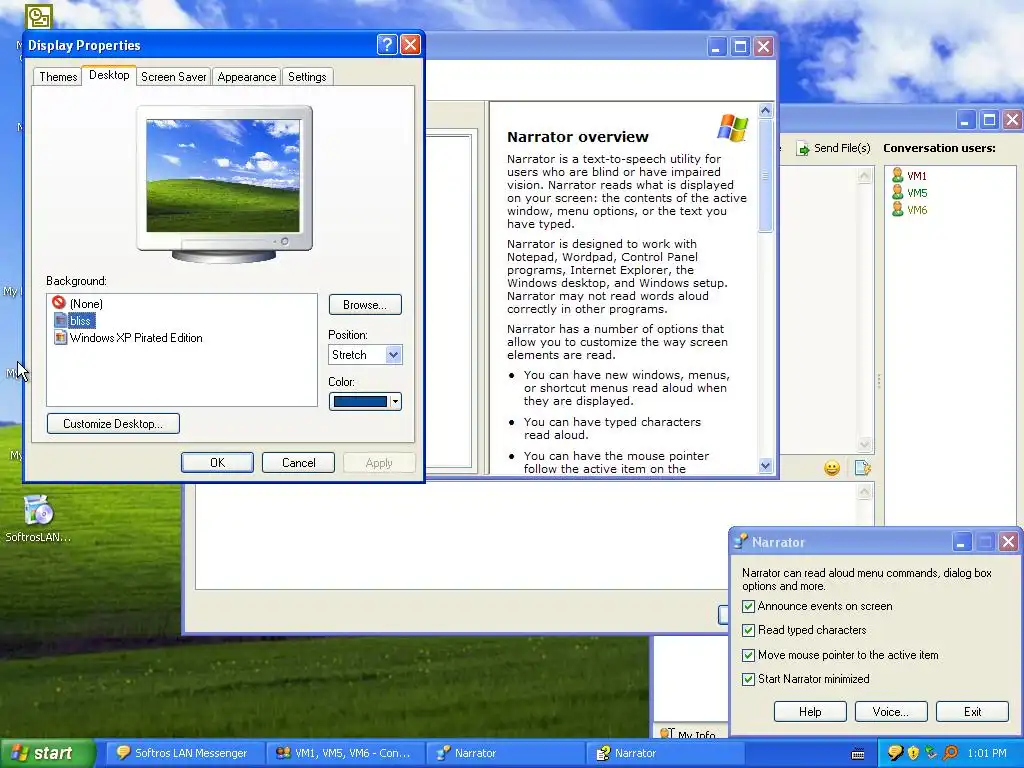Viewport: 1024px width, 768px height.
Task: Click Voice... button in Narrator
Action: (891, 711)
